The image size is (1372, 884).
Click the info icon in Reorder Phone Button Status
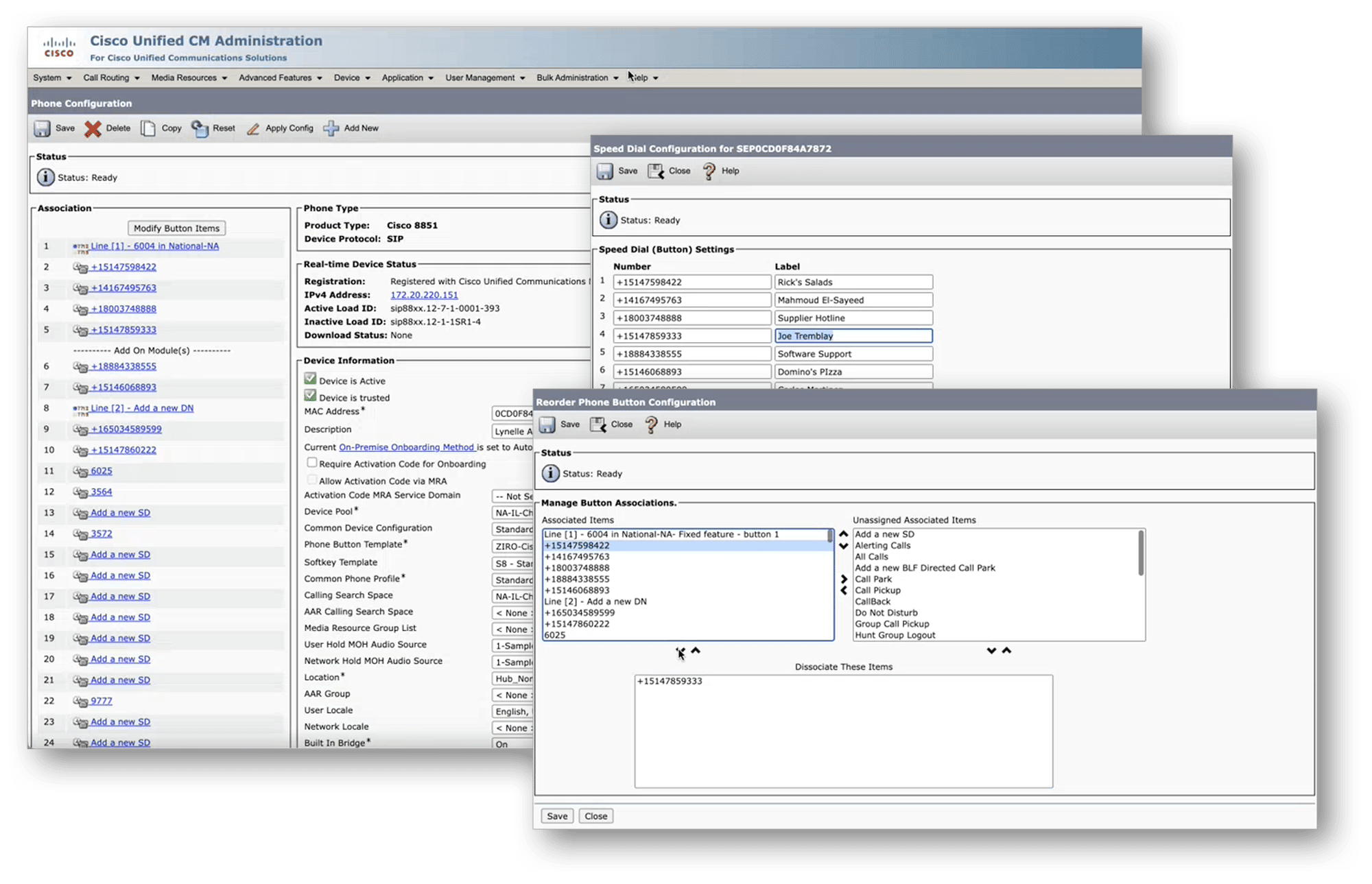coord(550,473)
